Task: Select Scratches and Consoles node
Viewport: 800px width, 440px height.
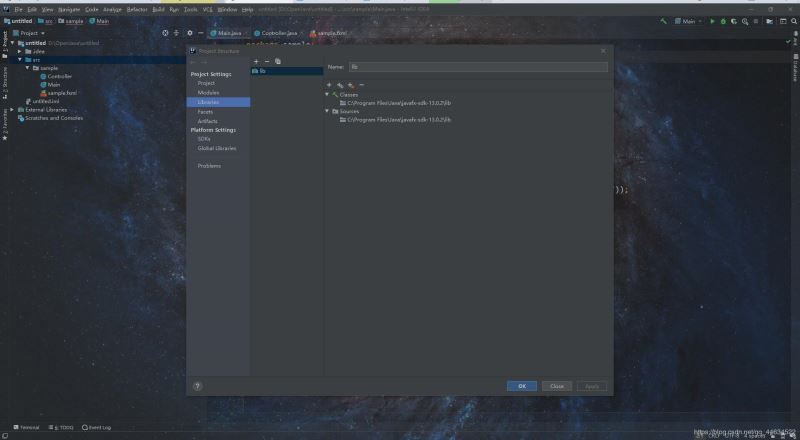Action: pos(50,118)
